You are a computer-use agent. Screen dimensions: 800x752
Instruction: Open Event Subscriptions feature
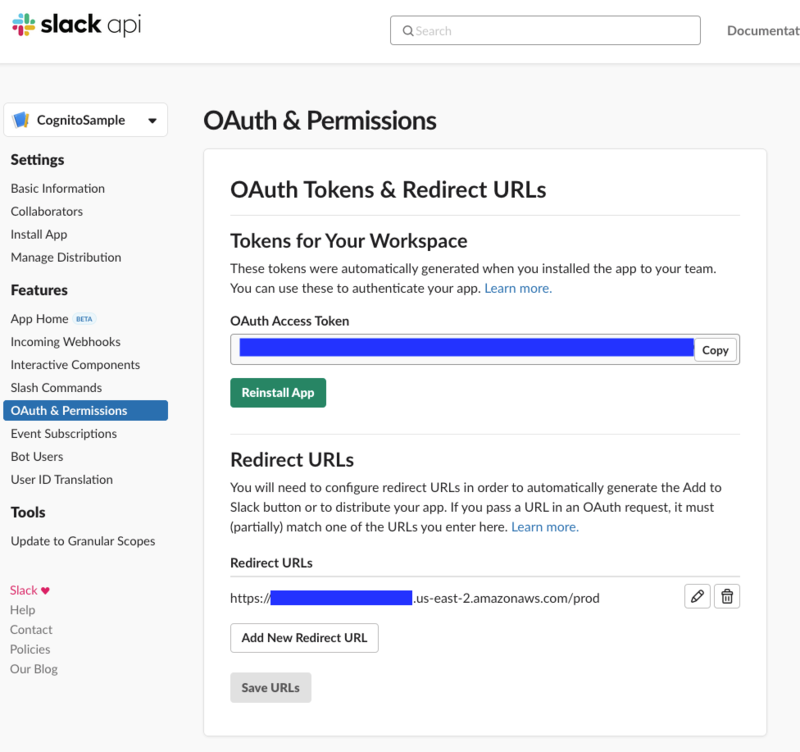64,434
